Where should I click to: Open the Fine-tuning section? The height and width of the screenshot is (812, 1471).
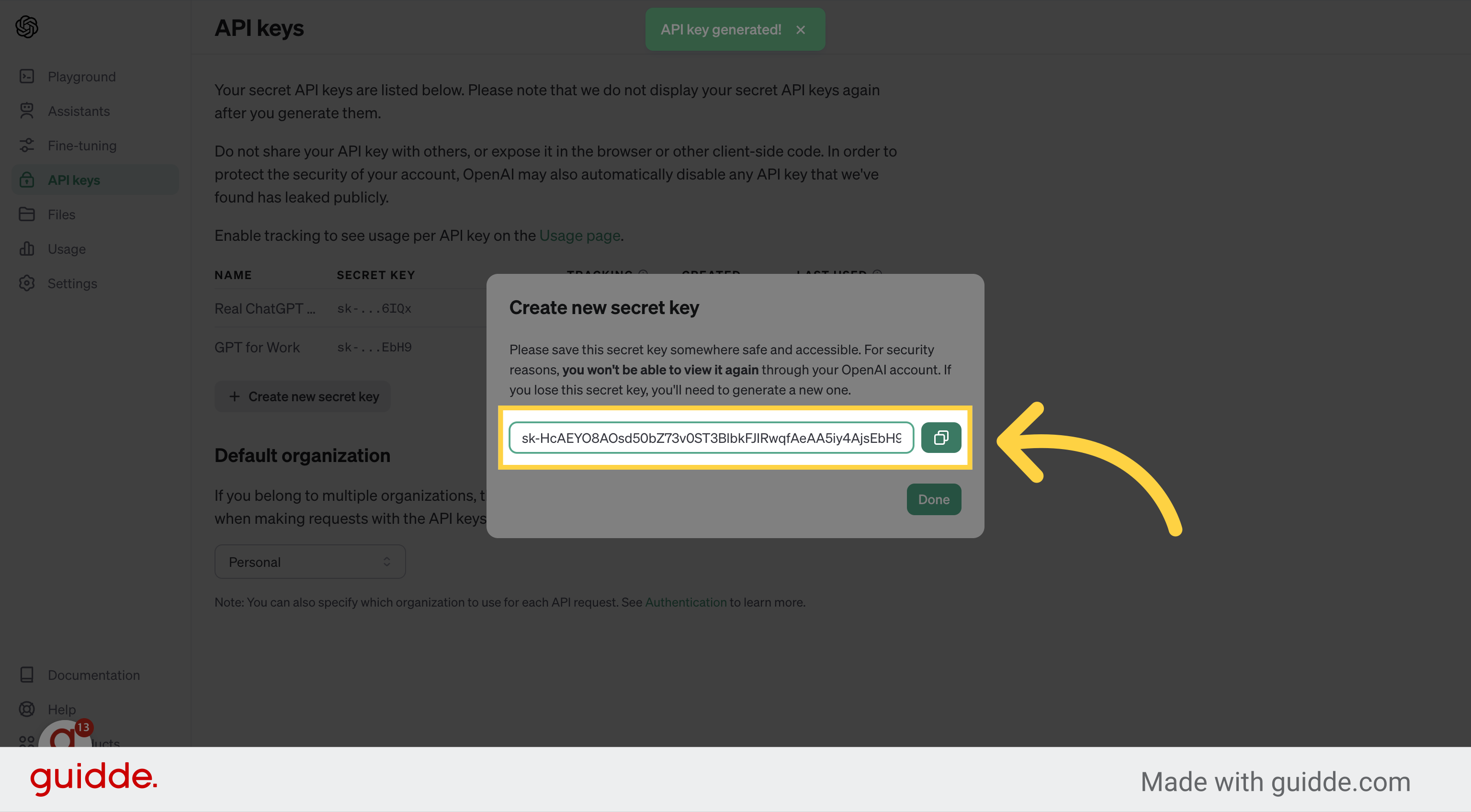click(x=82, y=146)
